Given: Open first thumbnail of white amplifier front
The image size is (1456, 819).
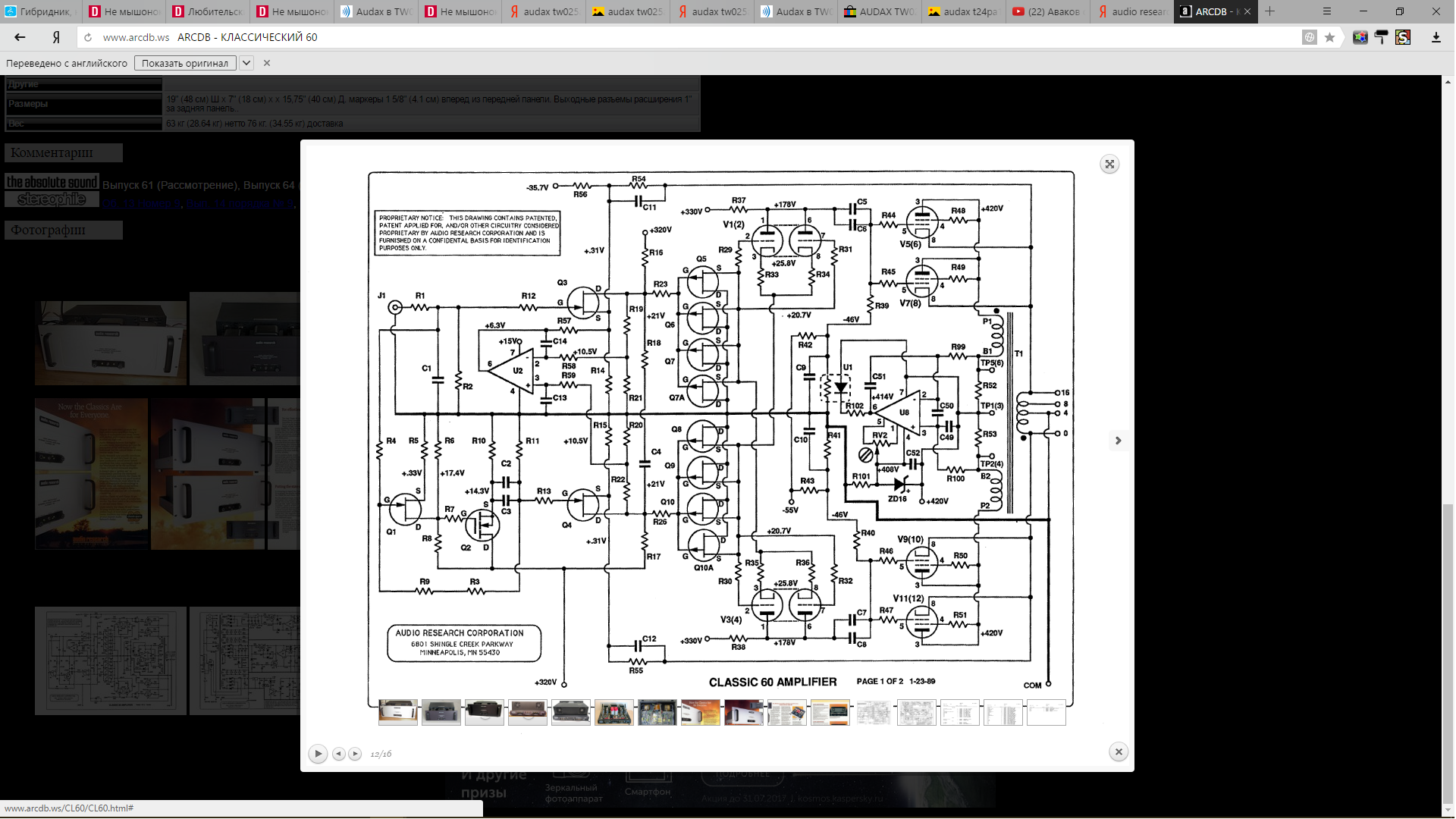Looking at the screenshot, I should pos(398,713).
